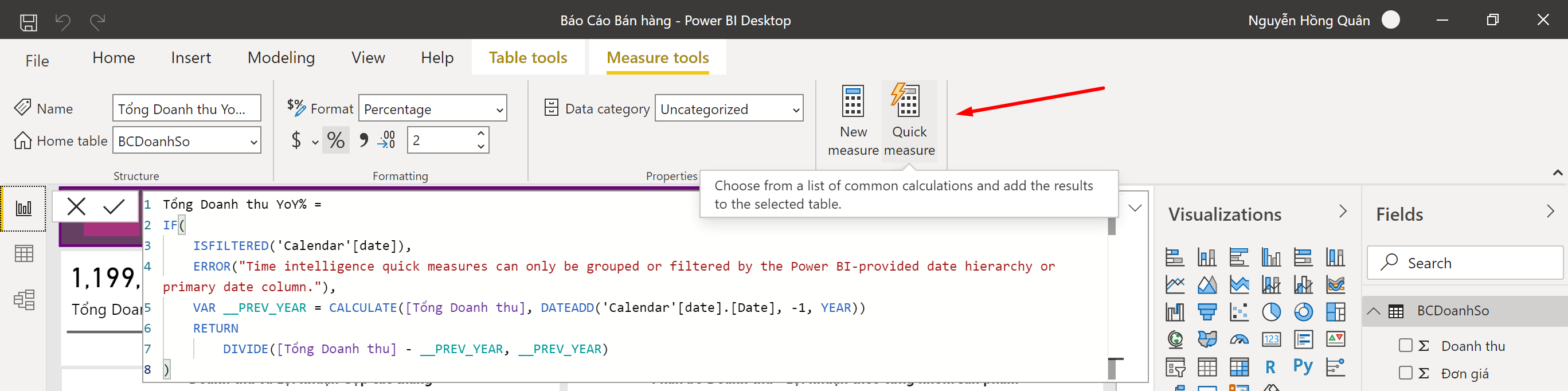
Task: Toggle the thousands separator comma button
Action: 363,140
